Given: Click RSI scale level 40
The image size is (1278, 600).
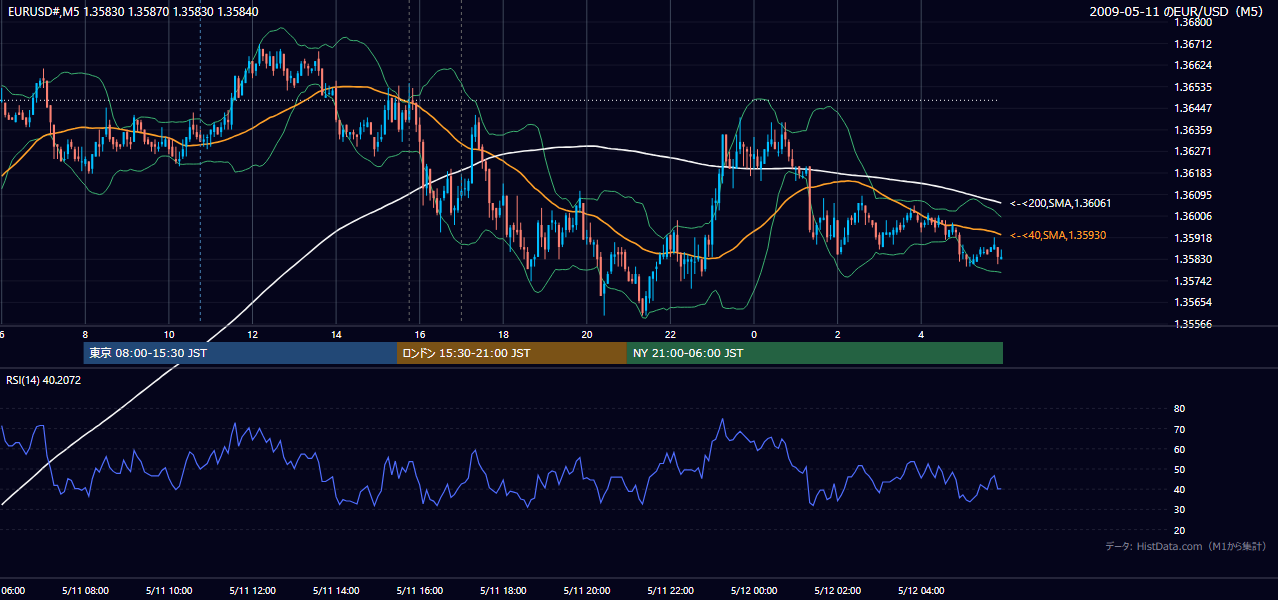Looking at the screenshot, I should [x=1179, y=489].
